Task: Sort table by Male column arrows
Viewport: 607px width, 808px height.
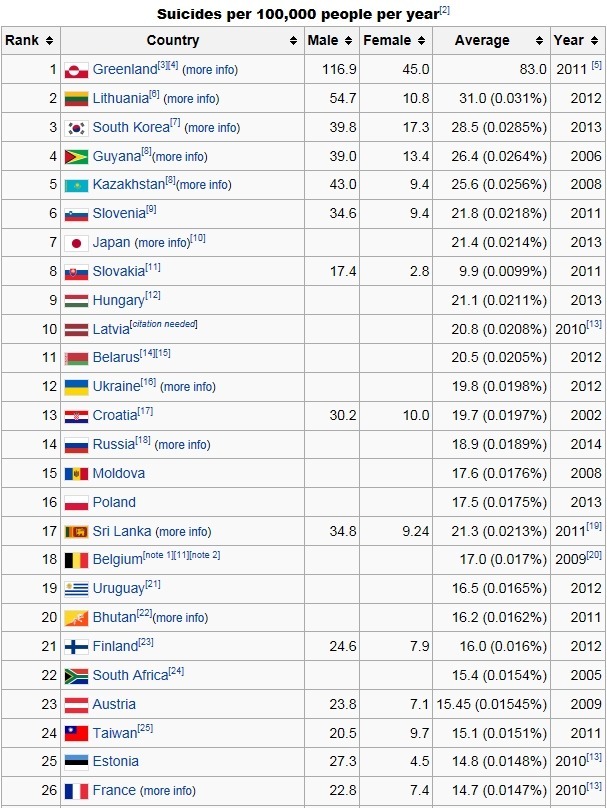Action: pos(349,41)
